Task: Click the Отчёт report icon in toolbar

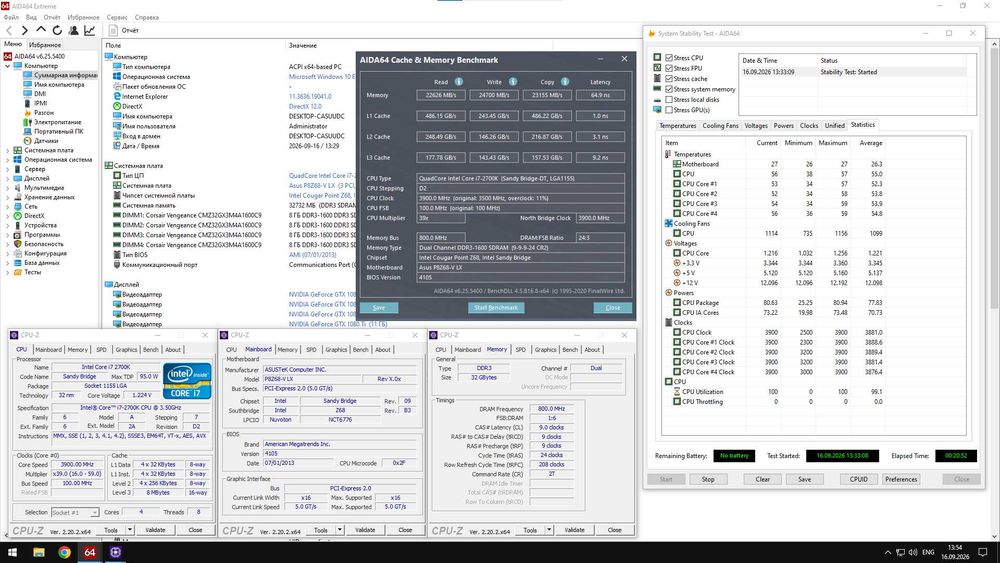Action: click(114, 30)
